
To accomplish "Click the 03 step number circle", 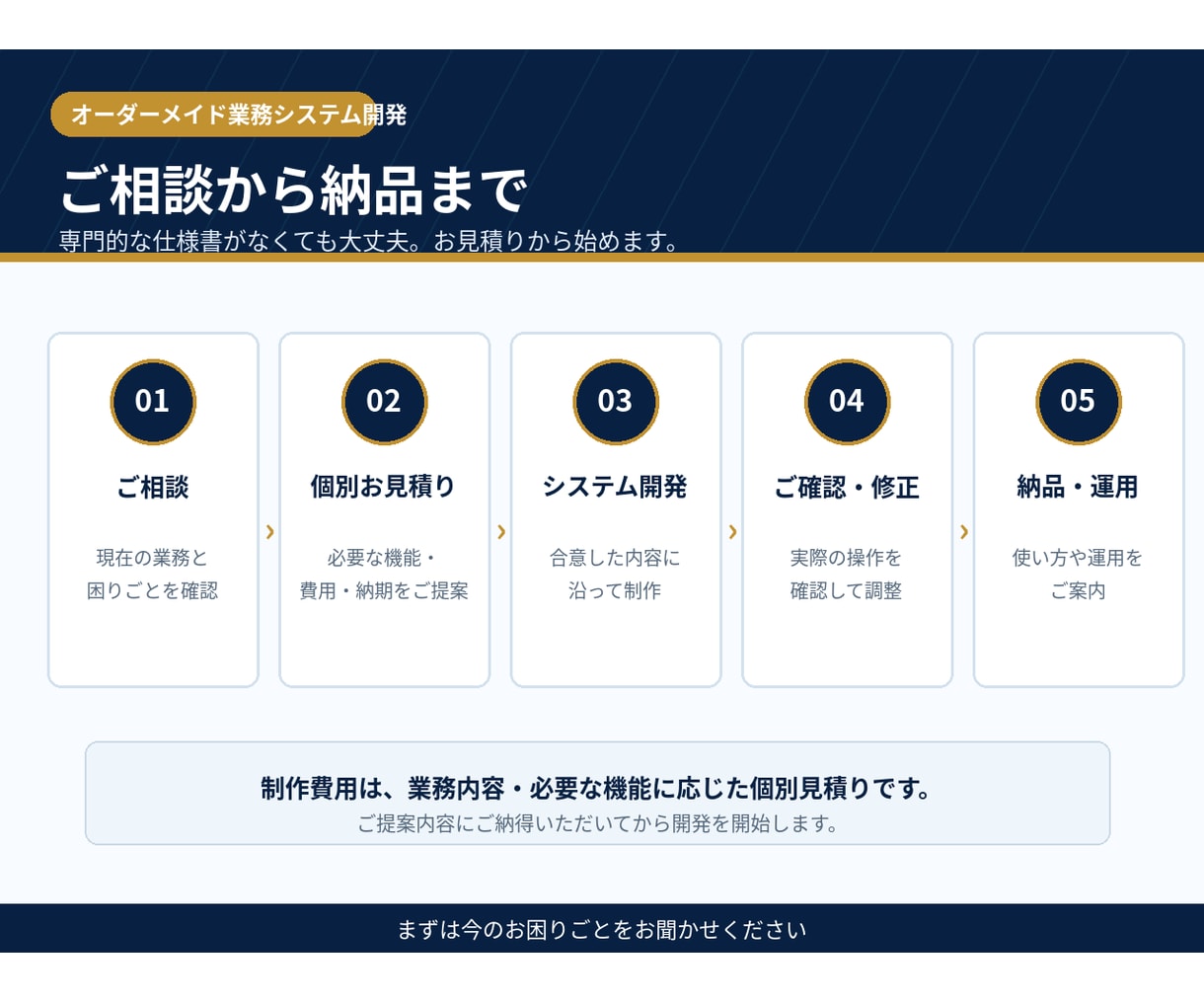I will pyautogui.click(x=616, y=402).
